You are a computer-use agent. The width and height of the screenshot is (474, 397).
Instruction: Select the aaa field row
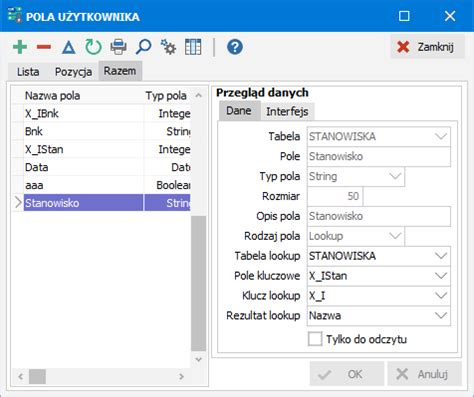[x=101, y=185]
